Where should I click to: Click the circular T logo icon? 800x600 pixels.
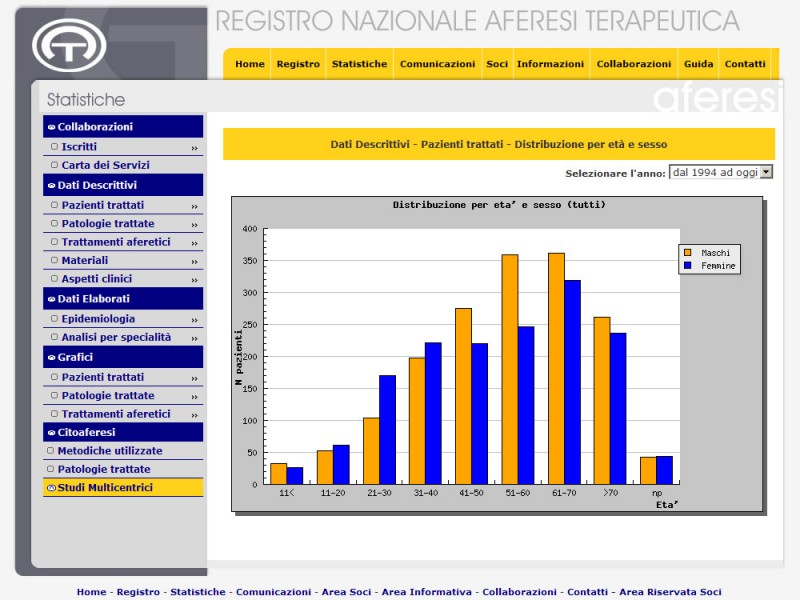[69, 45]
